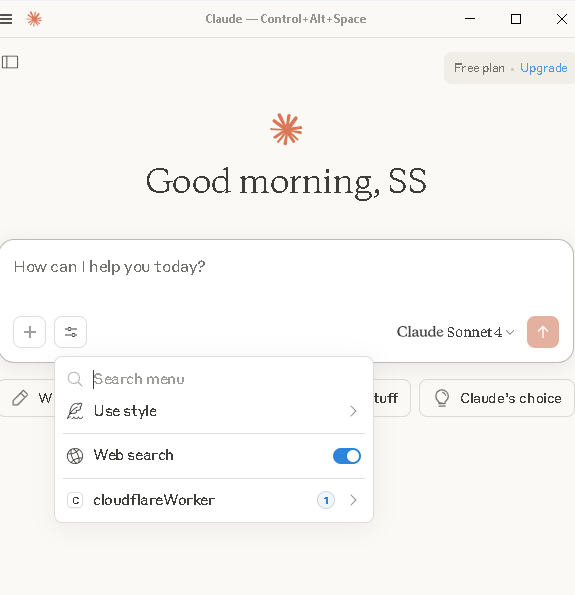Send message with the arrow button
Viewport: 575px width, 595px height.
[x=543, y=332]
